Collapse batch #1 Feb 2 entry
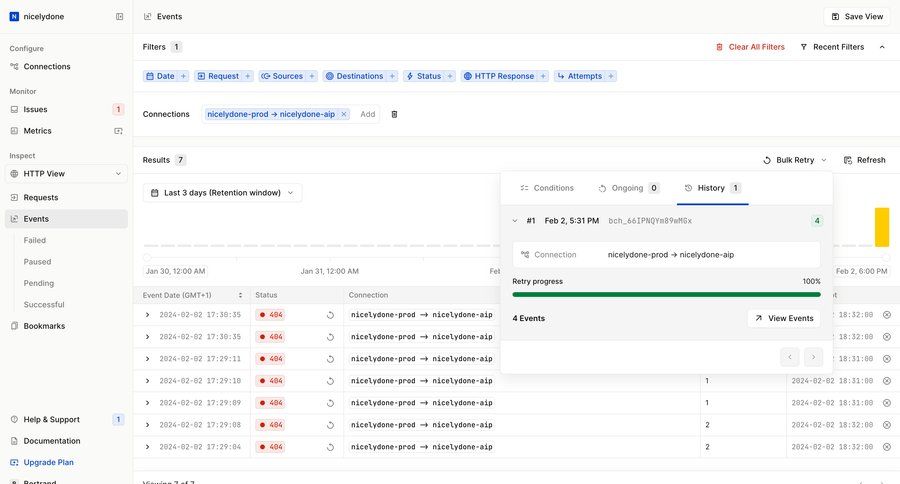900x484 pixels. coord(515,220)
